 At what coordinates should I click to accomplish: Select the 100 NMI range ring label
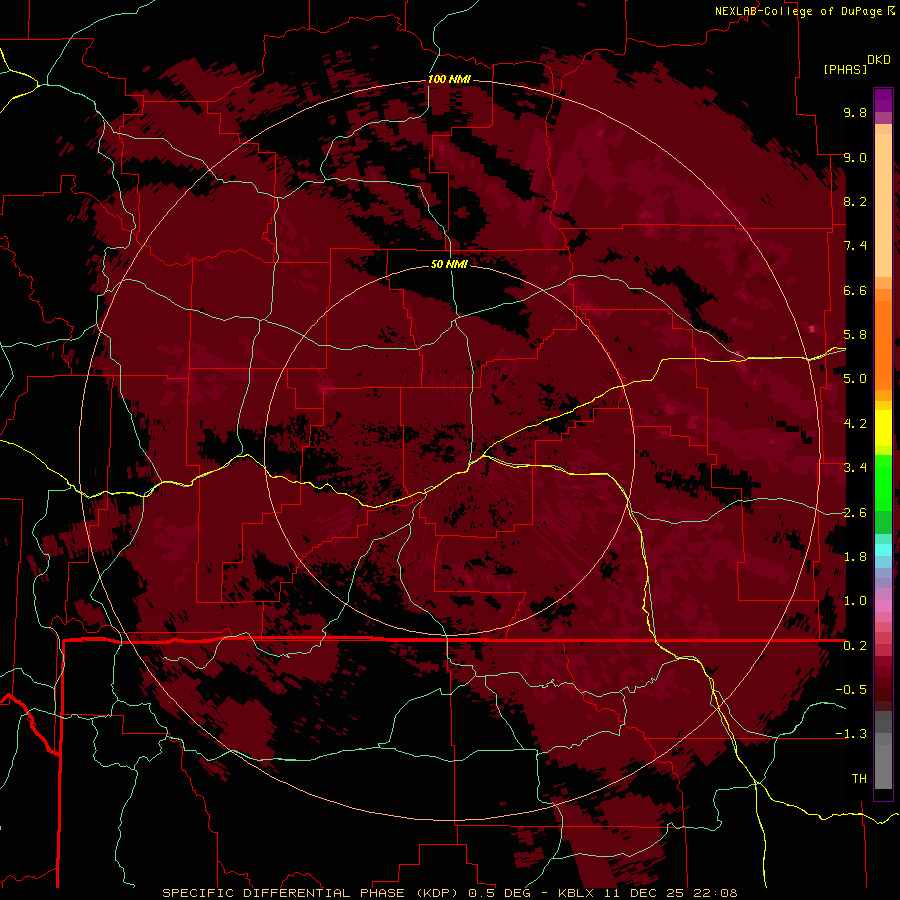[449, 79]
